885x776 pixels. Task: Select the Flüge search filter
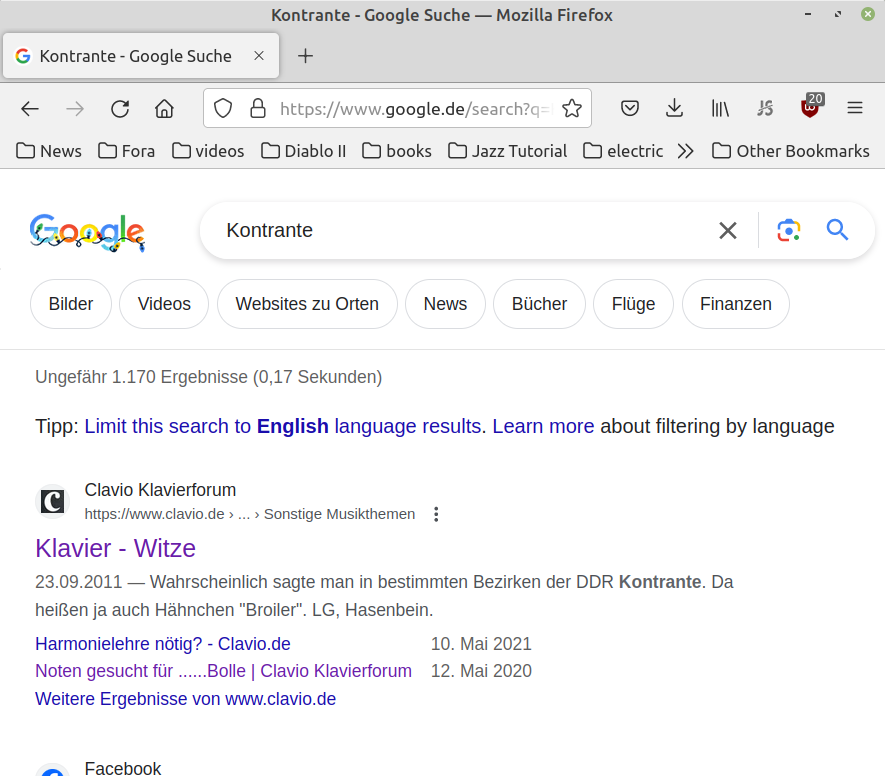(x=633, y=304)
